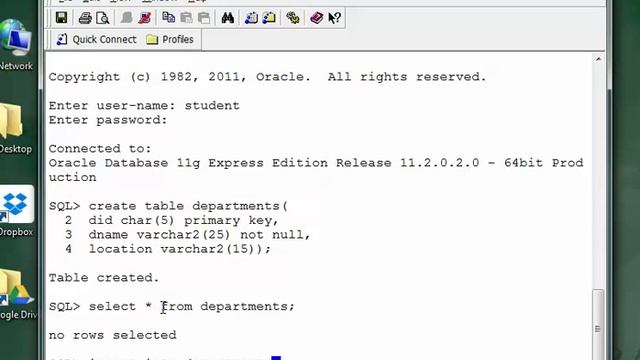Open Settings from the toolbar icon
The width and height of the screenshot is (640, 360).
tap(293, 18)
